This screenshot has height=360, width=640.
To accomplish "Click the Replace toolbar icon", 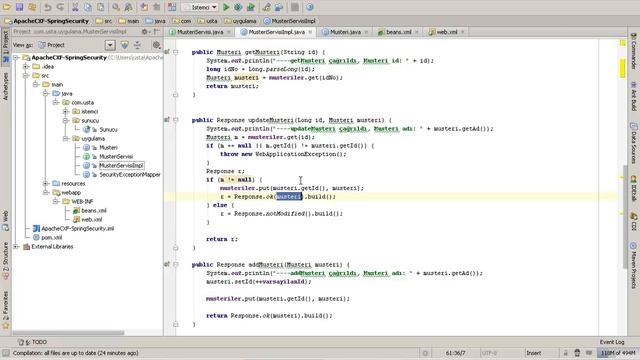I will pos(128,7).
